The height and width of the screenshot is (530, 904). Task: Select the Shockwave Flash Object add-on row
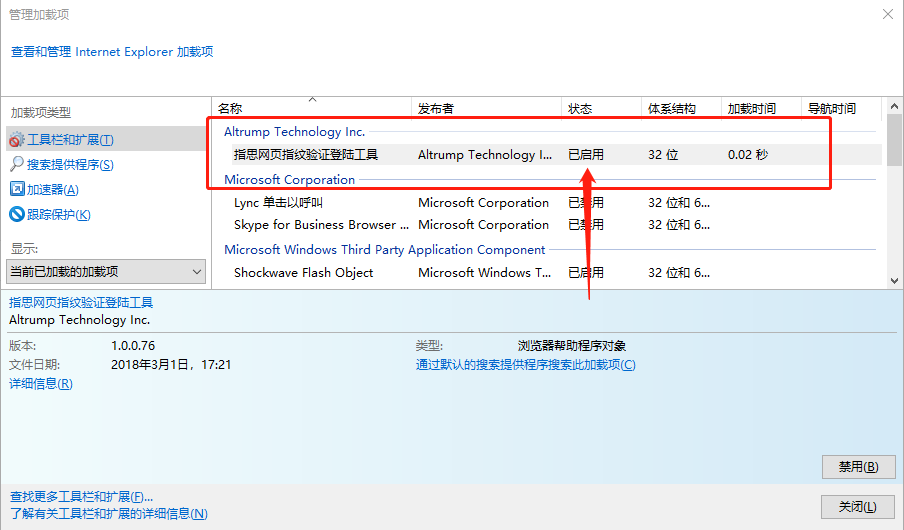point(556,272)
